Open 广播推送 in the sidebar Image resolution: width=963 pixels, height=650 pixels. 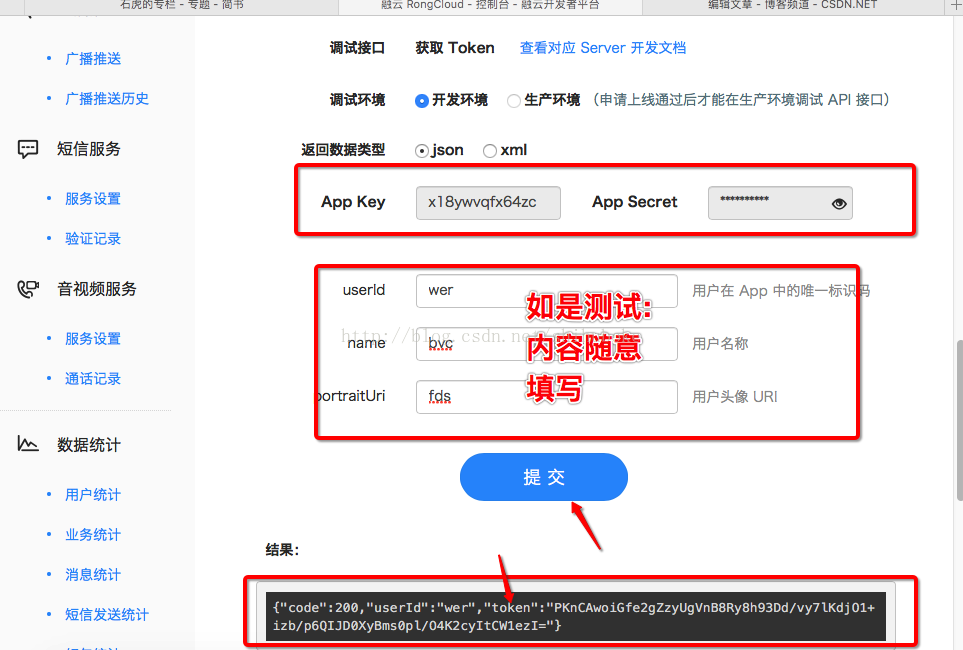(x=93, y=59)
